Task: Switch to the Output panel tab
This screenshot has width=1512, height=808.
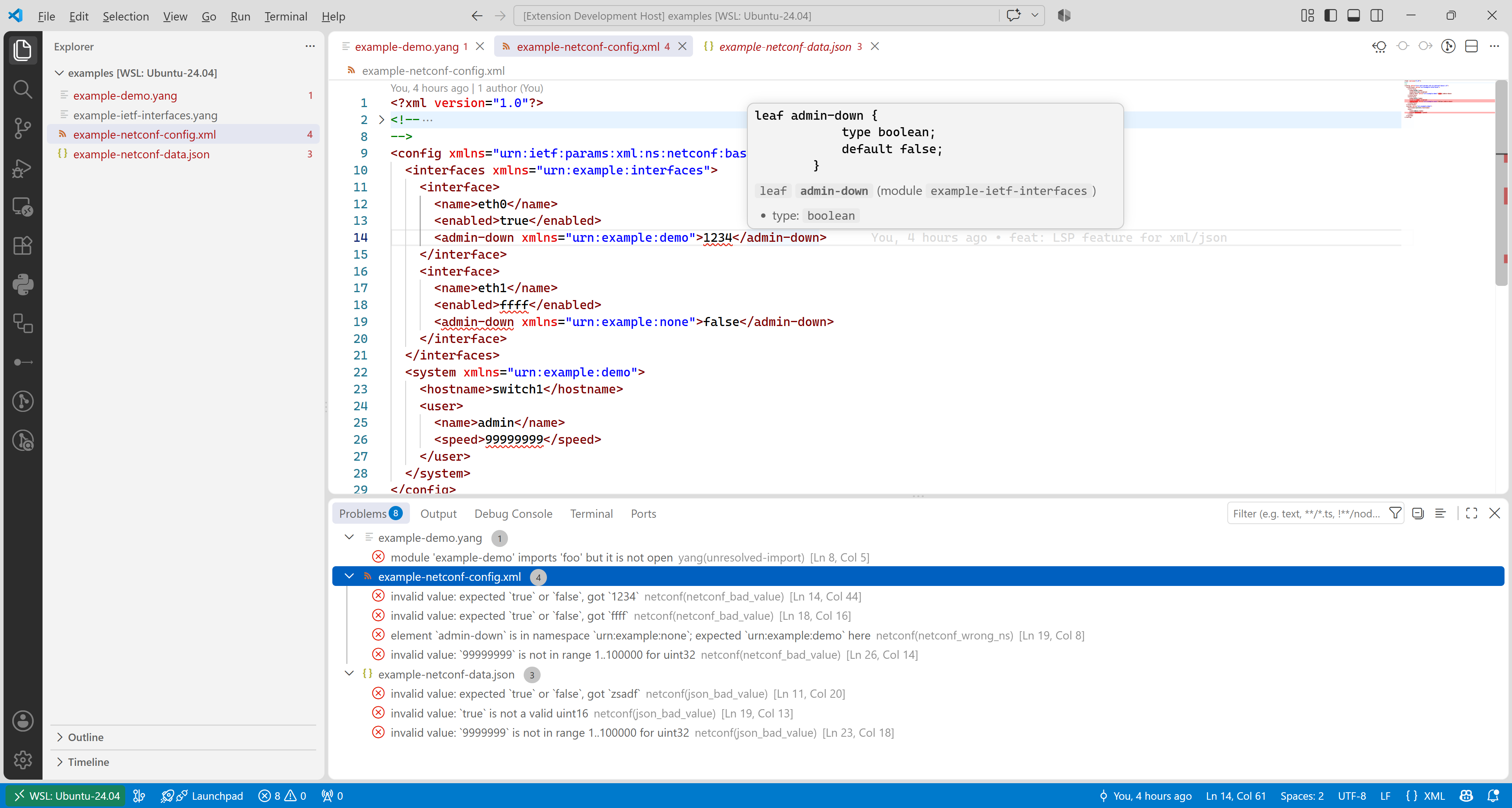Action: pos(438,513)
